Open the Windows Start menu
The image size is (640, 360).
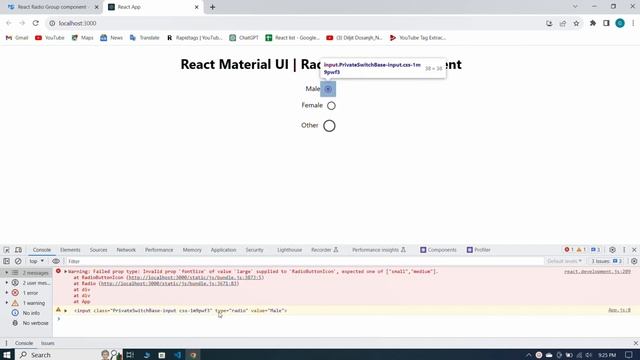click(7, 355)
